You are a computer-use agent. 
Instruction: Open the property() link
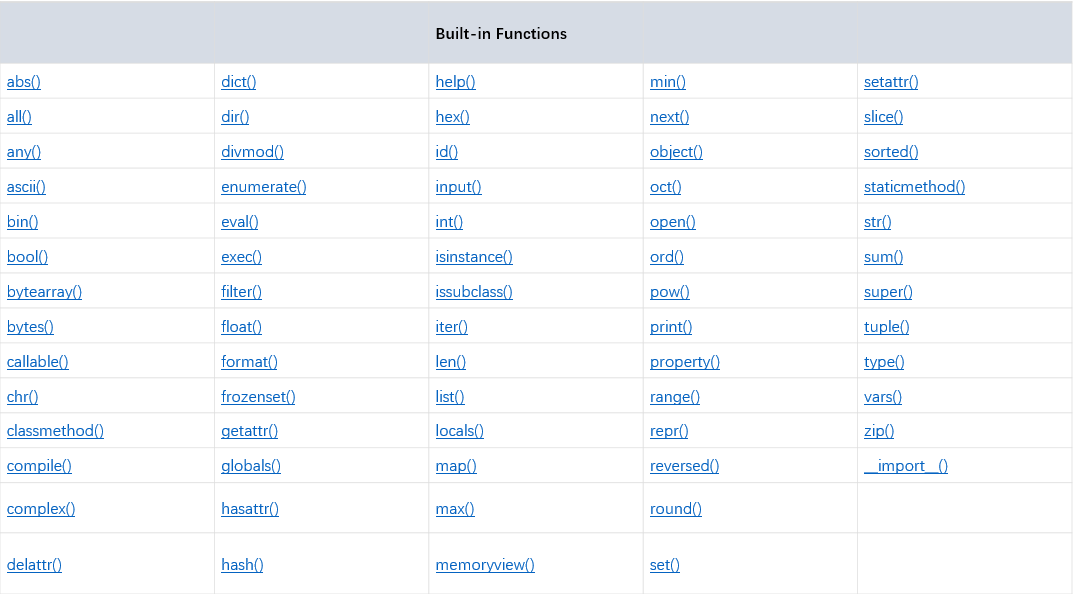click(x=684, y=362)
